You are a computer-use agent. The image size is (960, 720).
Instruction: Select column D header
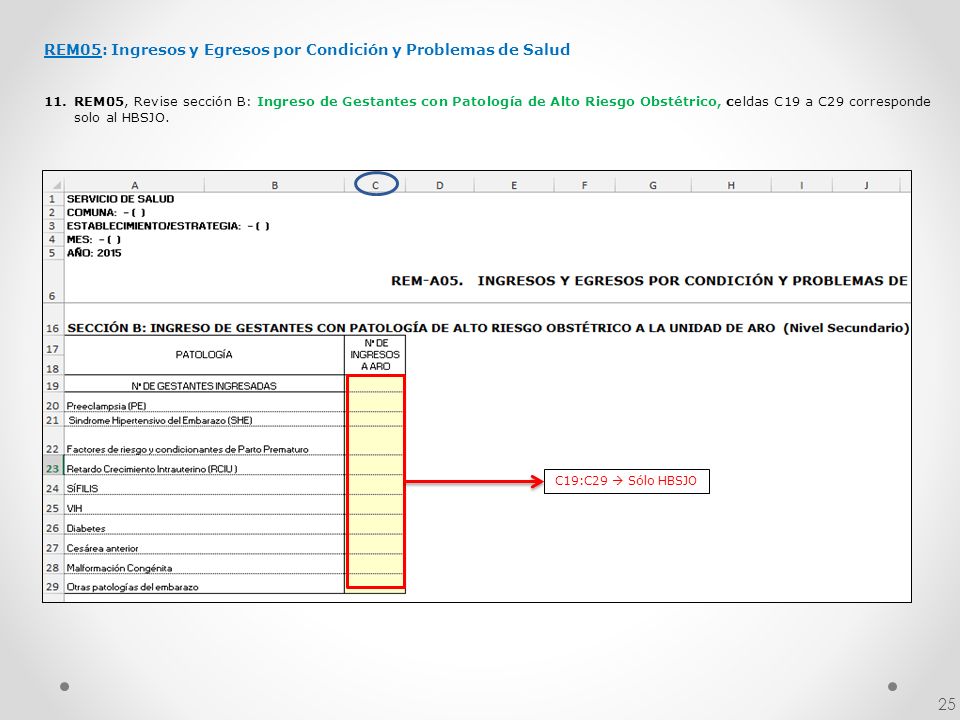[x=440, y=185]
